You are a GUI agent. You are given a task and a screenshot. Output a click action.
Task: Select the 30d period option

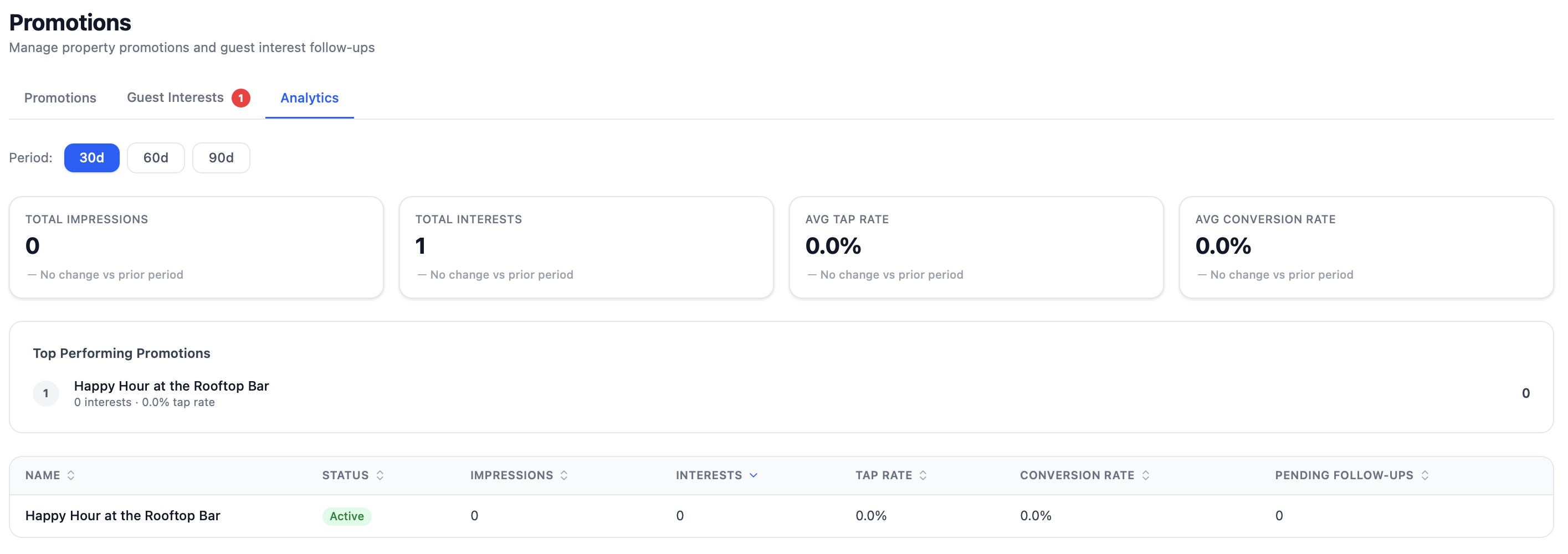(x=91, y=158)
